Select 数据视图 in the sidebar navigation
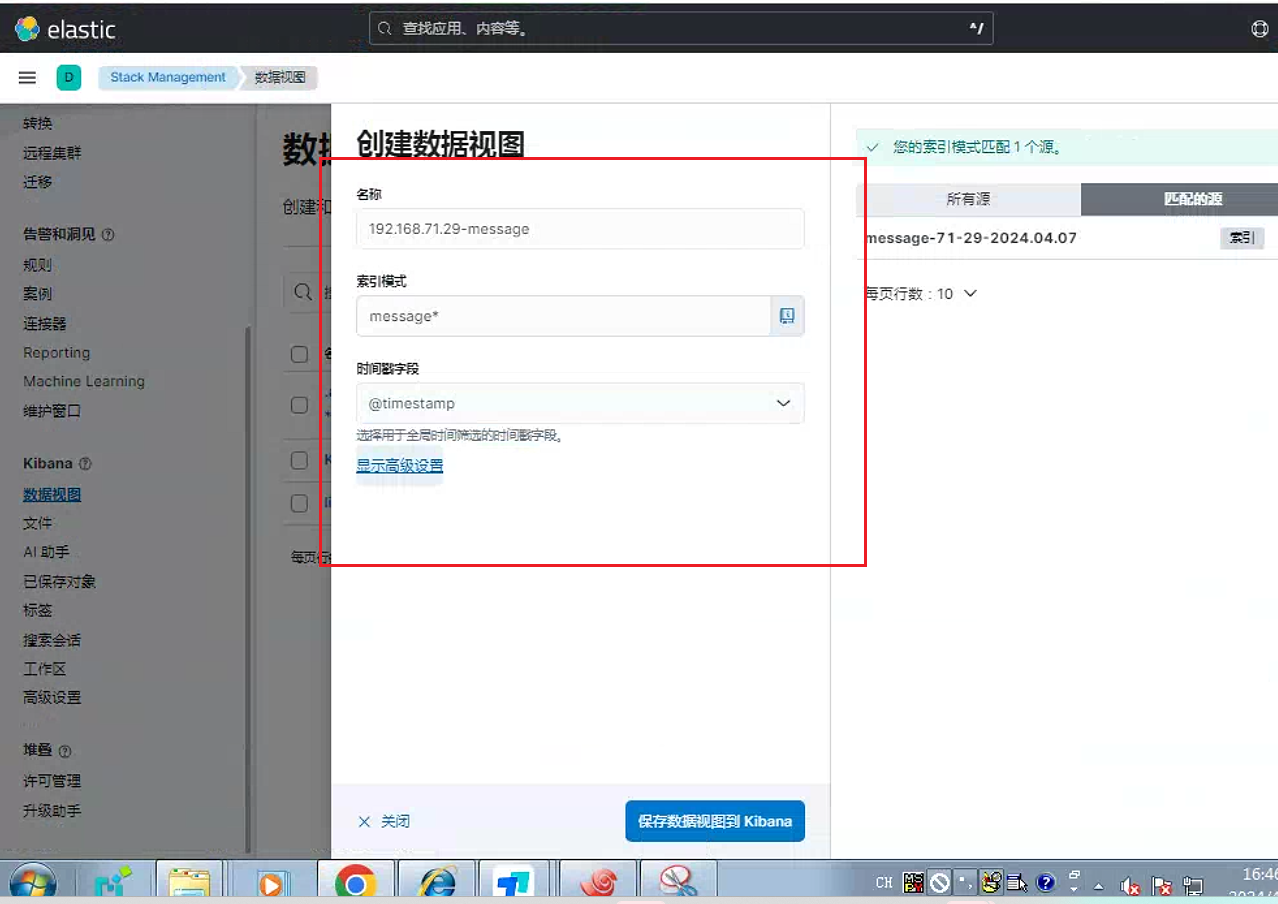Viewport: 1278px width, 904px height. click(52, 494)
